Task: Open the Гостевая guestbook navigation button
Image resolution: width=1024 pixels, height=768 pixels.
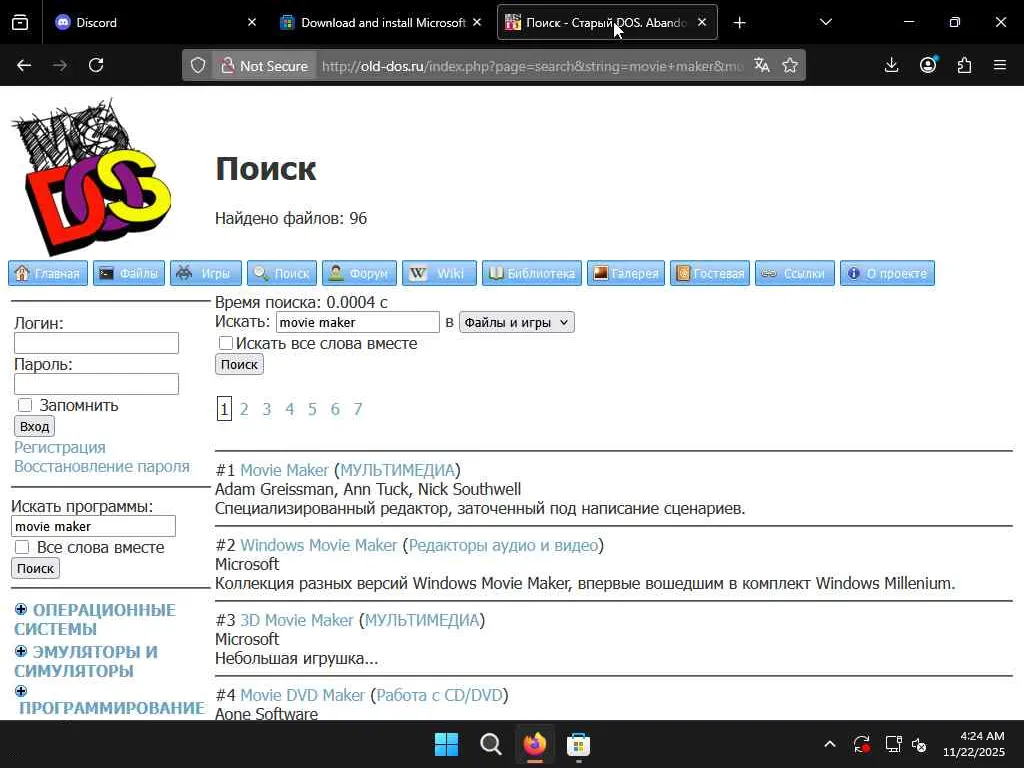Action: (710, 273)
